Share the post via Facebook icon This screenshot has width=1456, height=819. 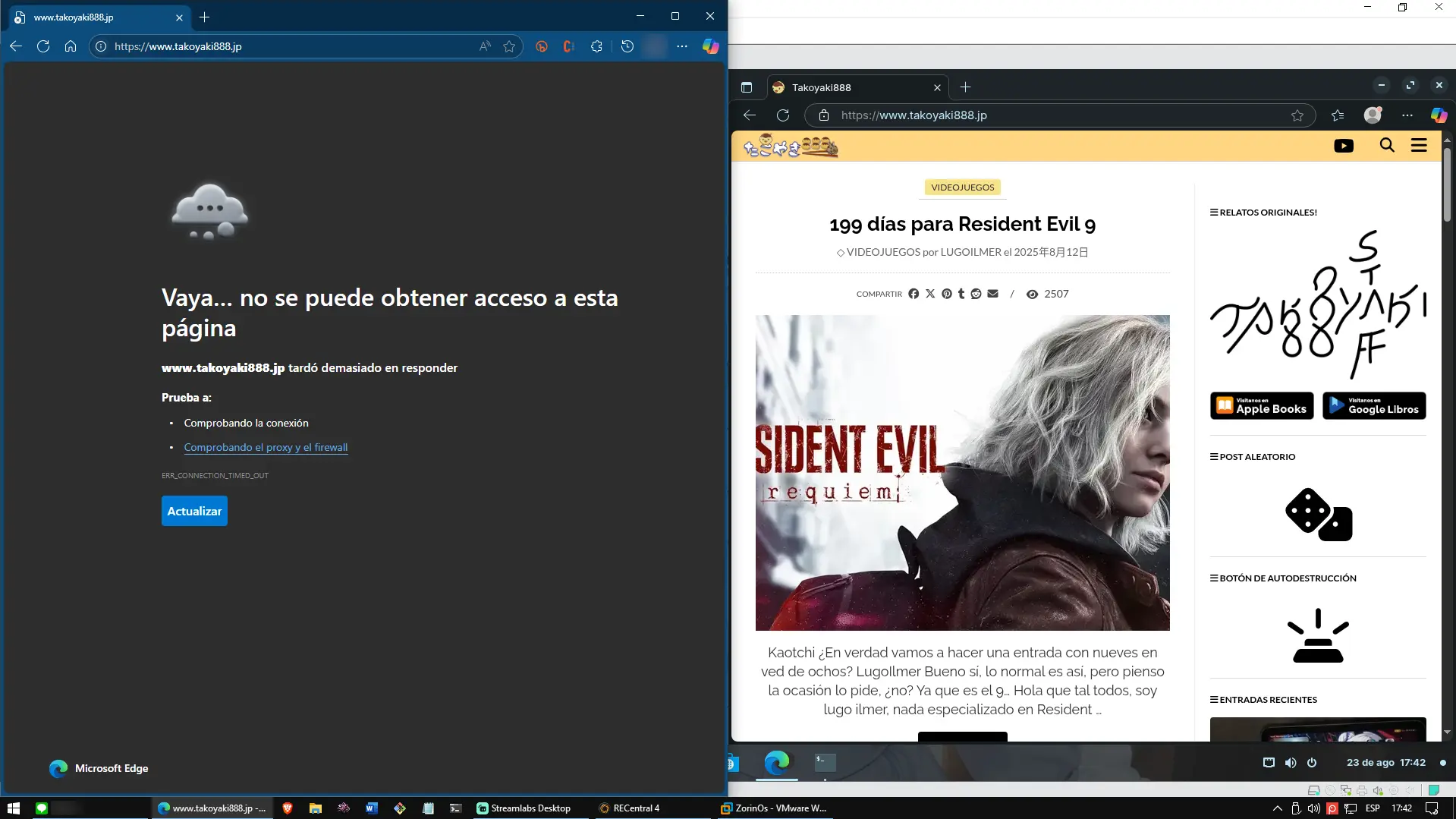tap(914, 294)
